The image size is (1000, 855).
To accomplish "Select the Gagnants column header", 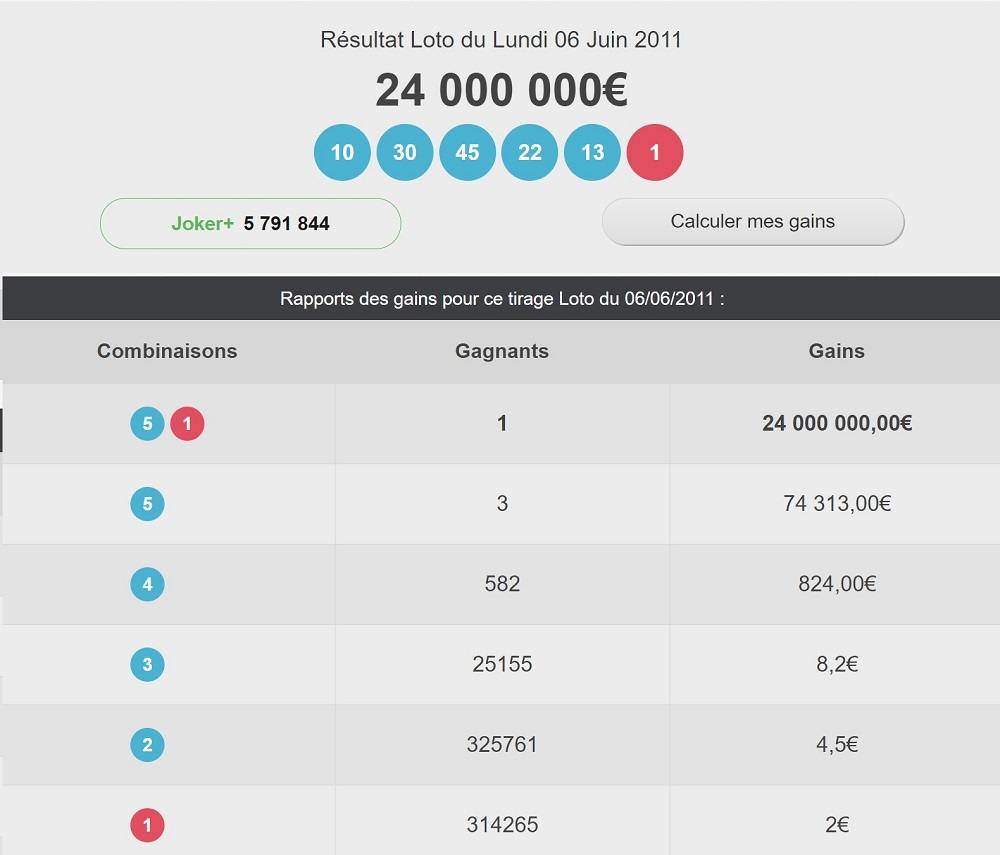I will click(x=502, y=351).
